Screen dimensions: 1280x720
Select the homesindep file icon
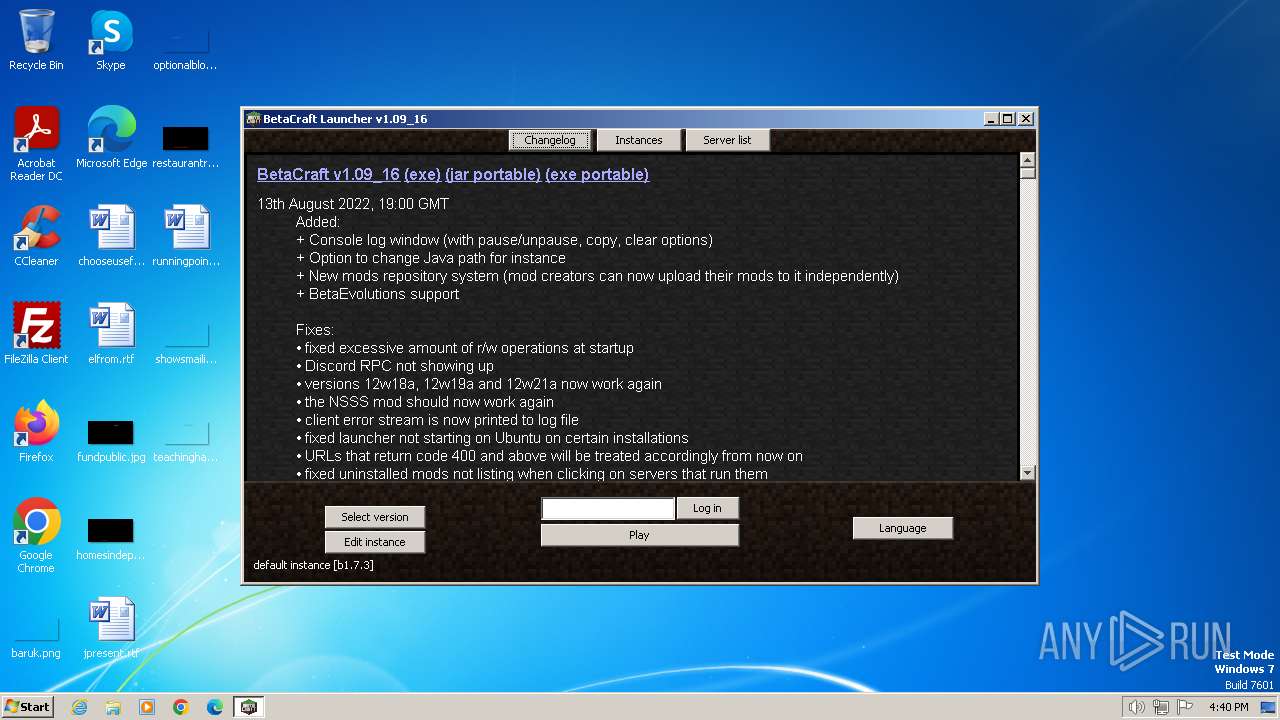(x=111, y=538)
